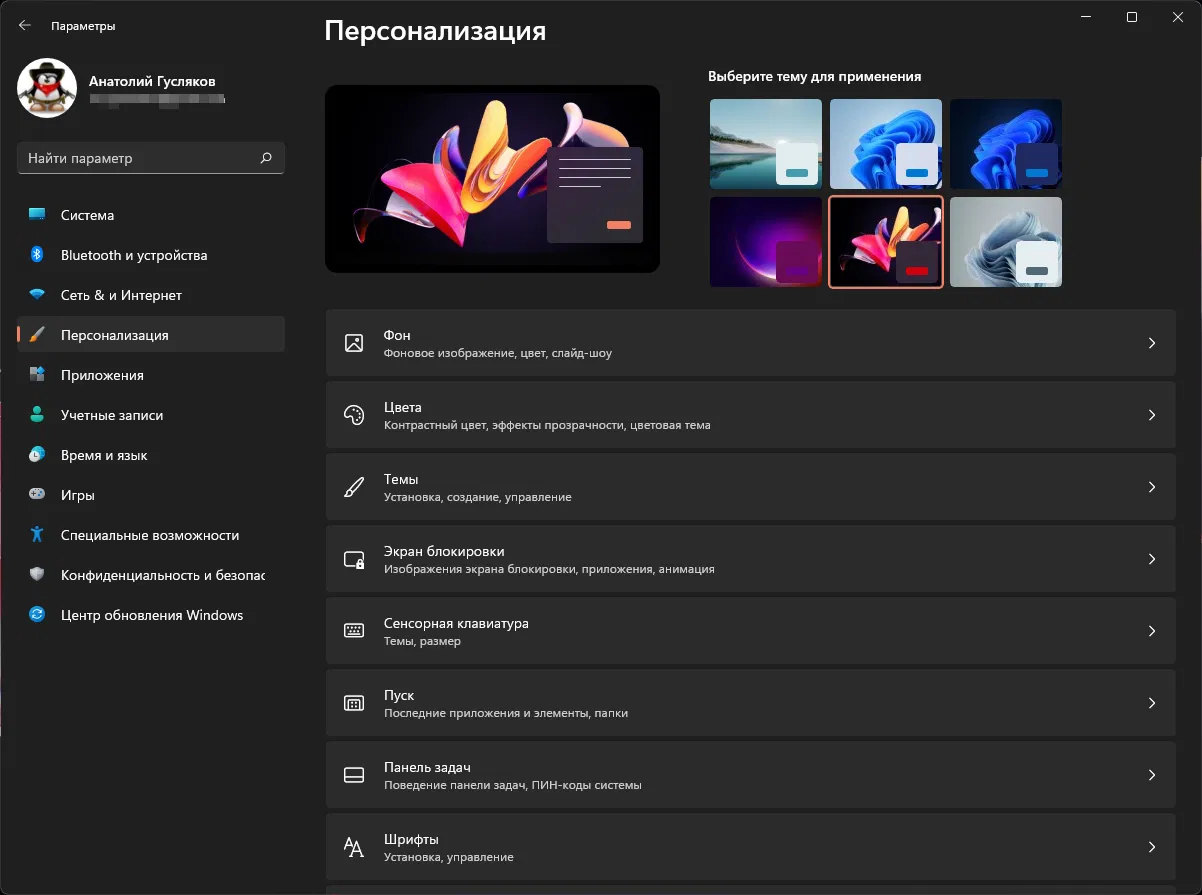Maximize the Параметры window
The width and height of the screenshot is (1202, 895).
[x=1132, y=17]
